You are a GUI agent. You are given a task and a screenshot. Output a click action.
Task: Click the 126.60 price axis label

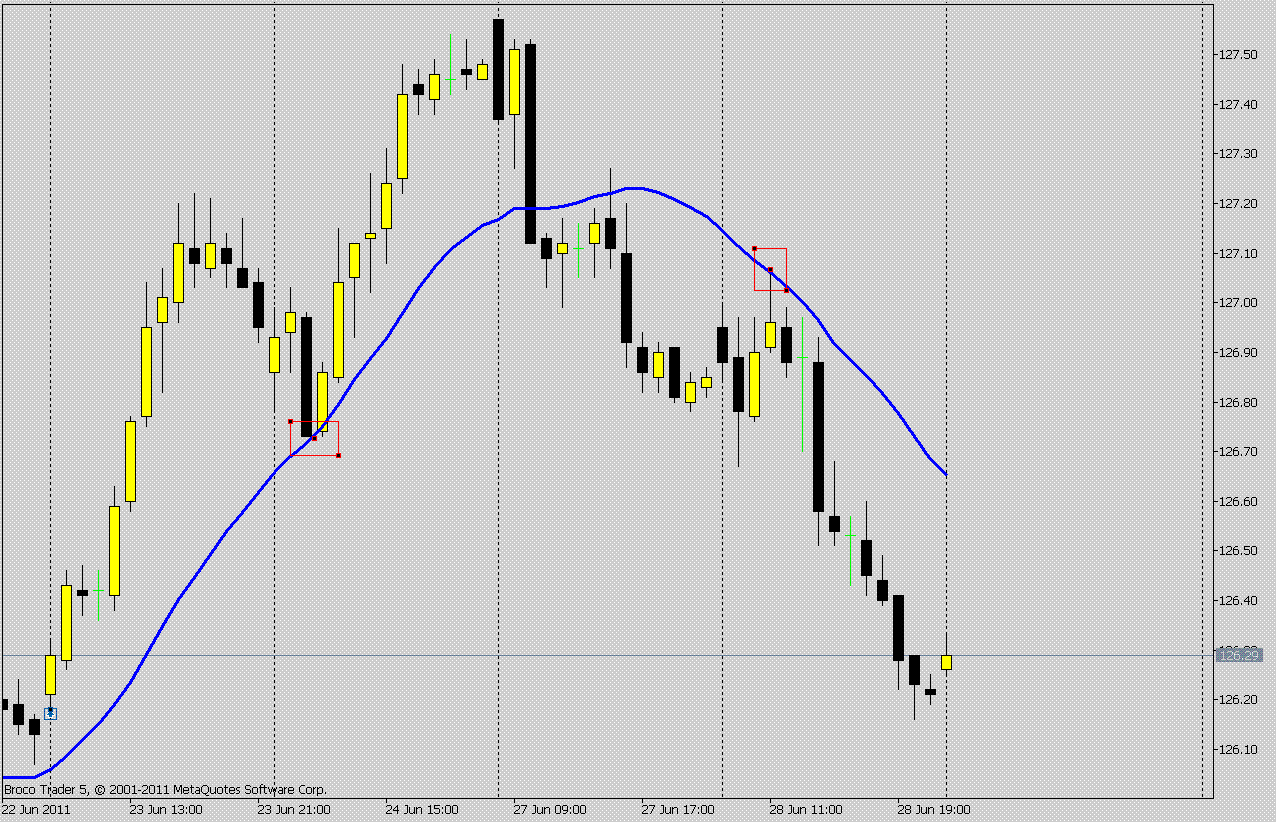(1237, 501)
